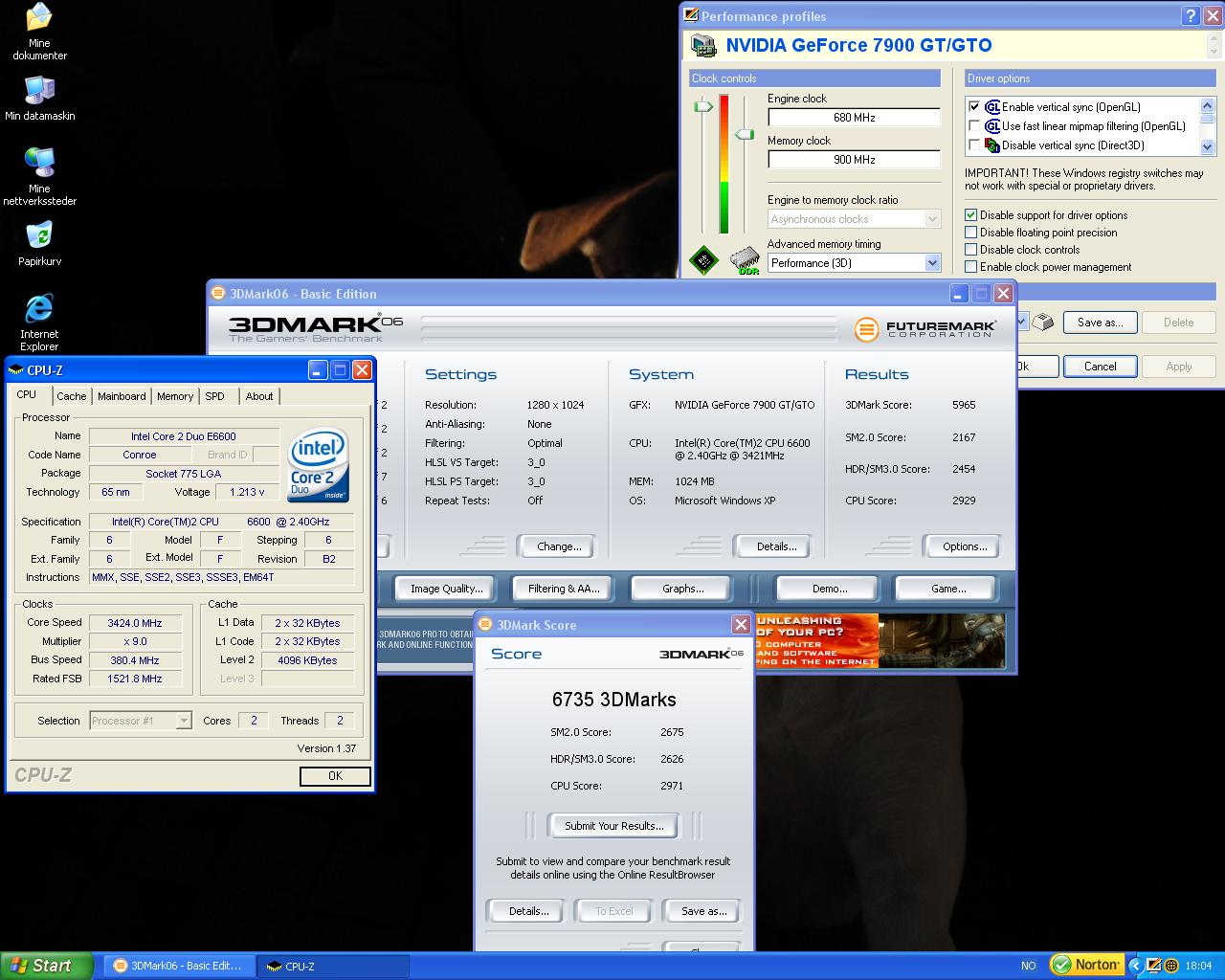Click the Futuremark Corporation logo

(x=925, y=329)
